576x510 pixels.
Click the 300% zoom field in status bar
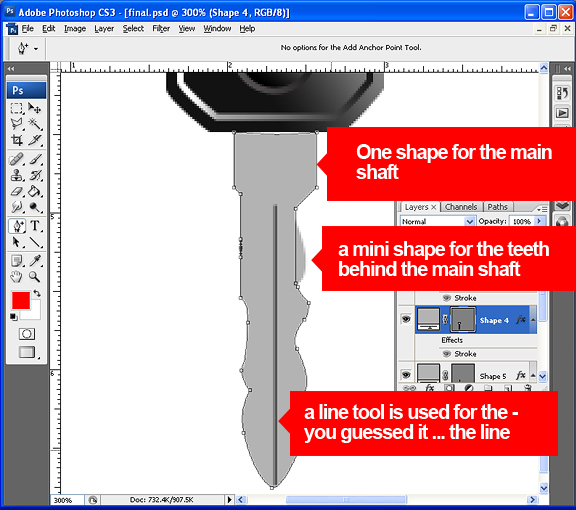point(66,500)
